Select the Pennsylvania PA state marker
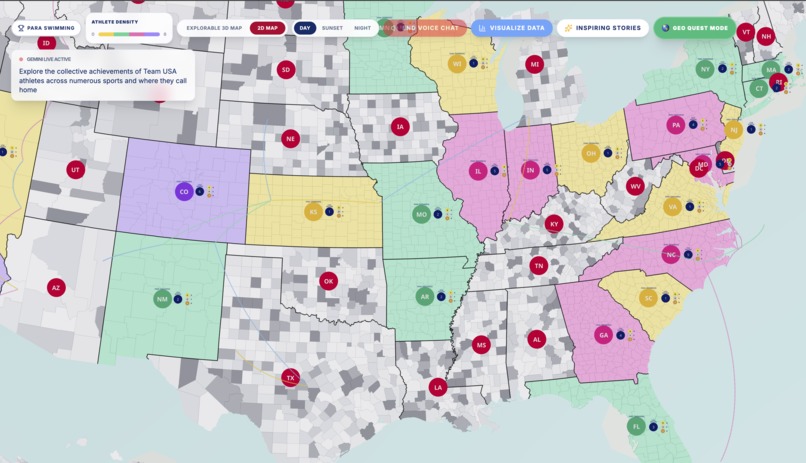The height and width of the screenshot is (463, 806). [676, 125]
